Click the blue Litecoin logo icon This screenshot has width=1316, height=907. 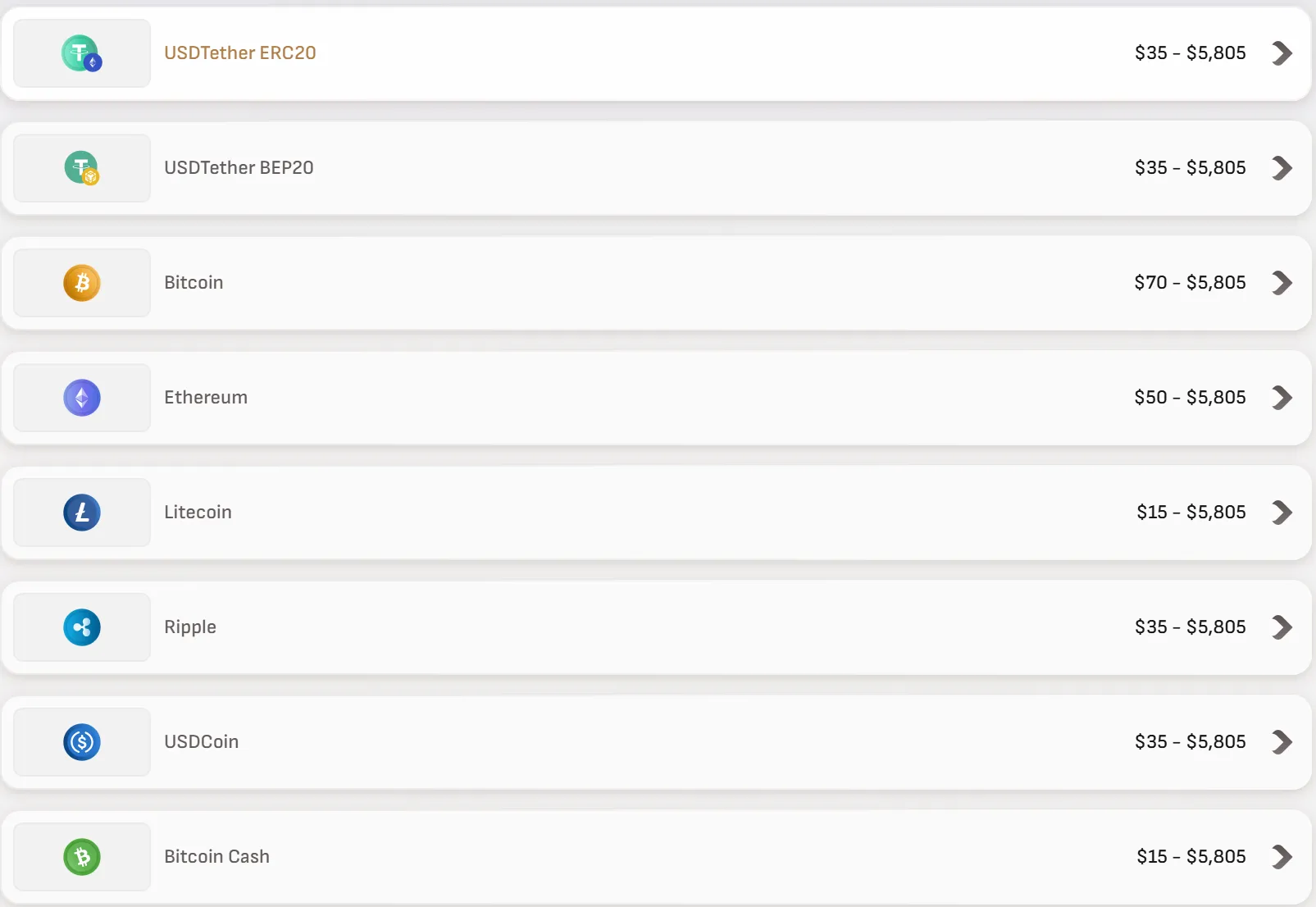tap(82, 513)
